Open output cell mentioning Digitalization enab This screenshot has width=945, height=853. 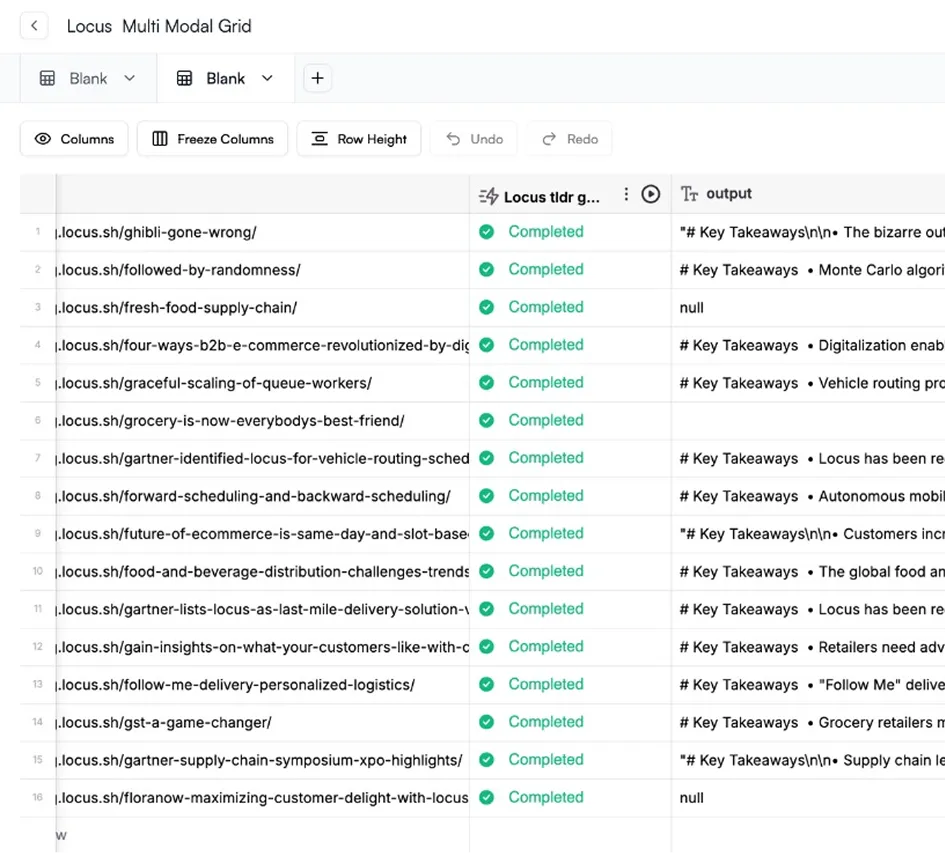(808, 345)
